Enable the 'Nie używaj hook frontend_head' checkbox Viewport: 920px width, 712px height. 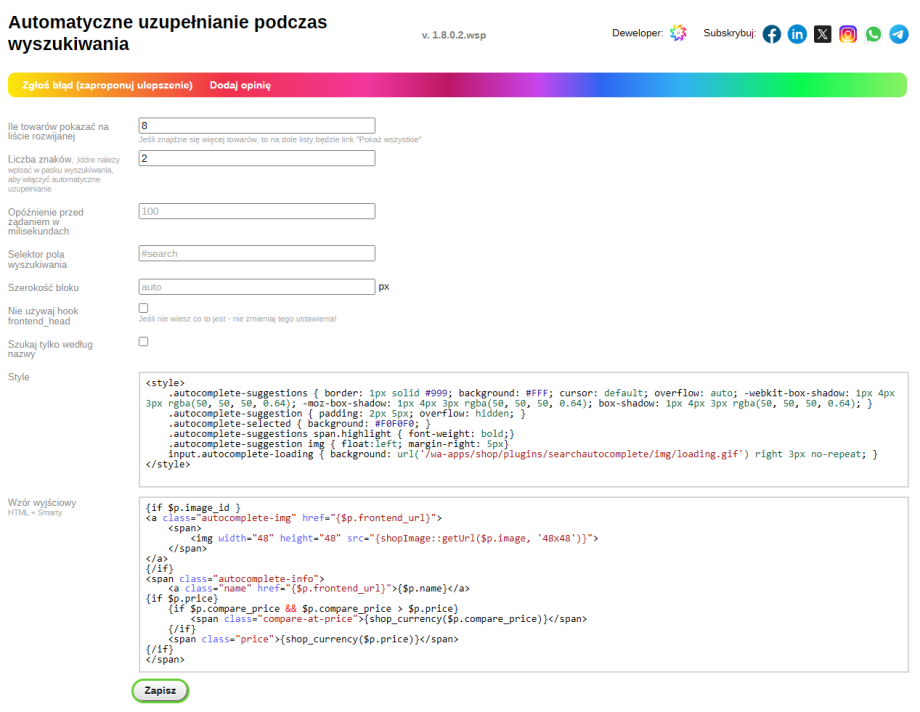click(143, 308)
